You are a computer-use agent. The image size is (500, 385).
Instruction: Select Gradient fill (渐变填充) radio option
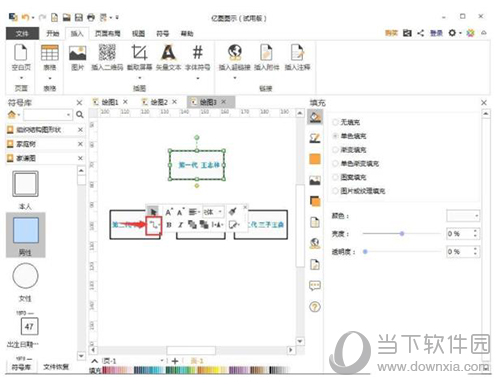335,150
